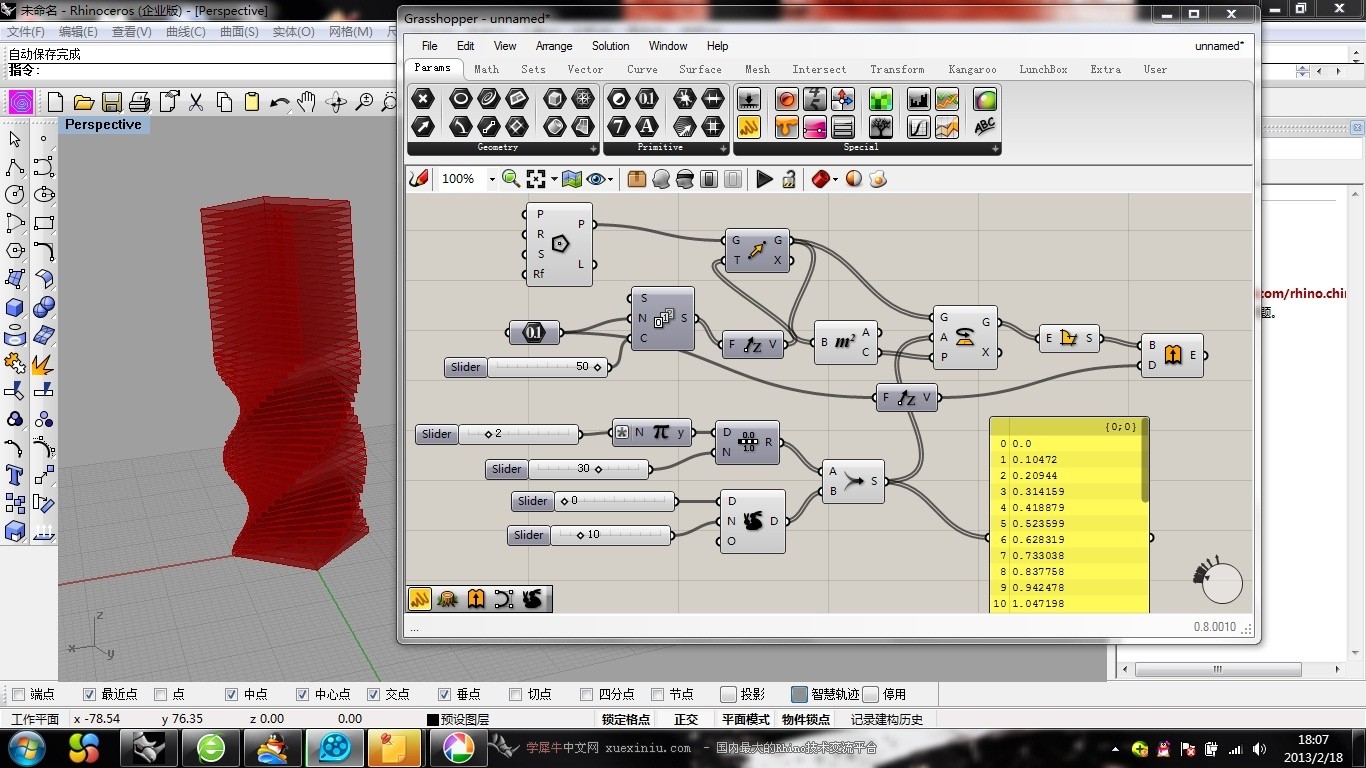1366x768 pixels.
Task: Open the Grasshopper File menu
Action: (429, 46)
